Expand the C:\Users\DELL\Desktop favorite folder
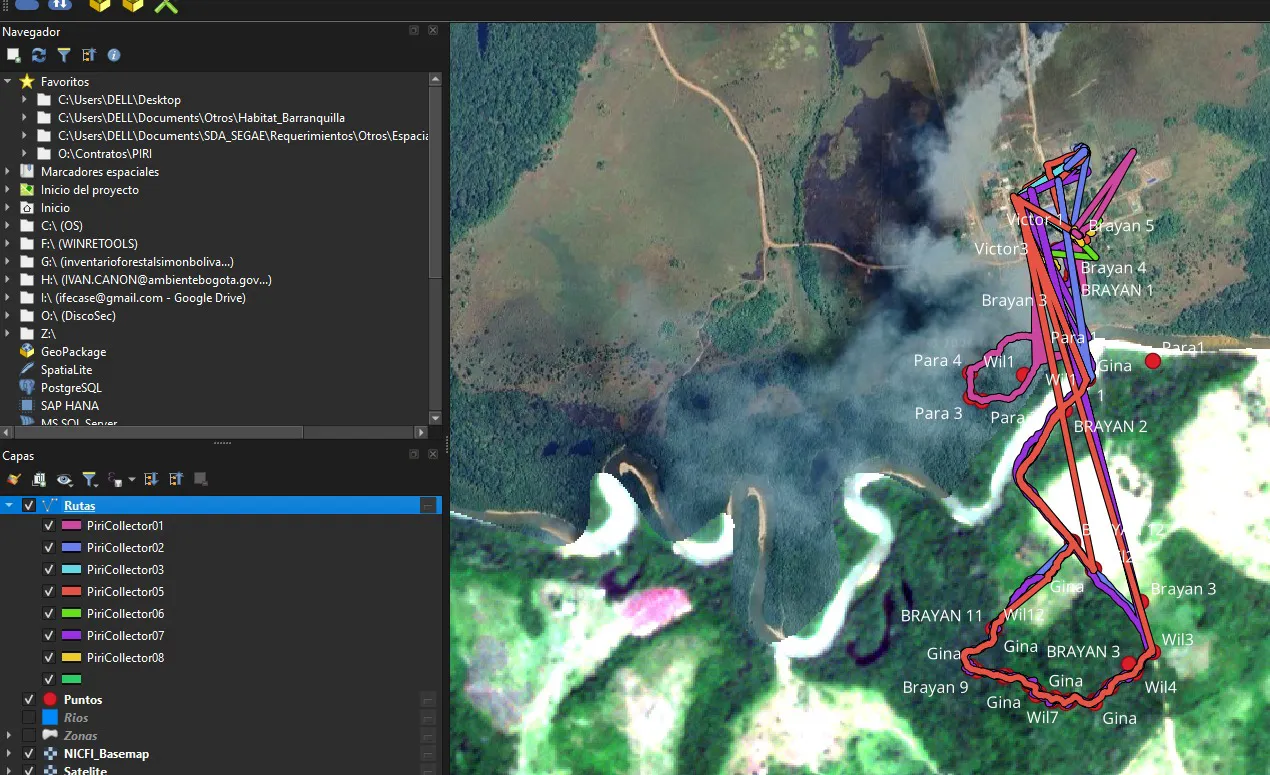The height and width of the screenshot is (775, 1270). tap(25, 100)
